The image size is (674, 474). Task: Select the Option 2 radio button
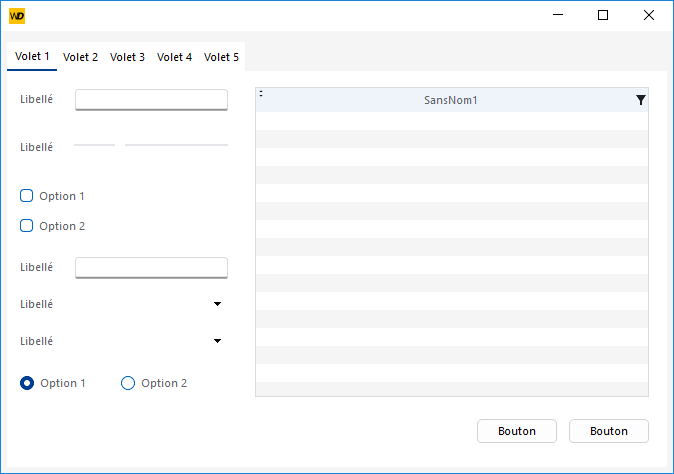point(128,383)
